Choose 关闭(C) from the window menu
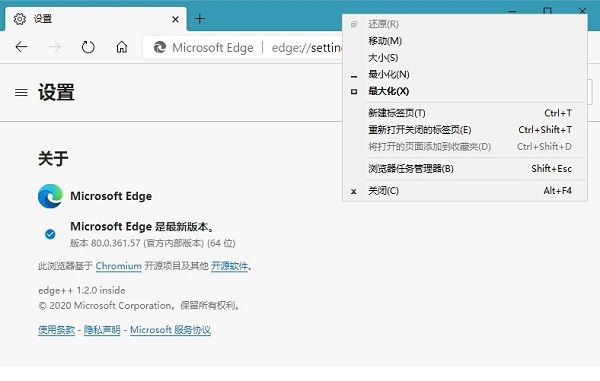Screen dimensions: 600x381 465,190
